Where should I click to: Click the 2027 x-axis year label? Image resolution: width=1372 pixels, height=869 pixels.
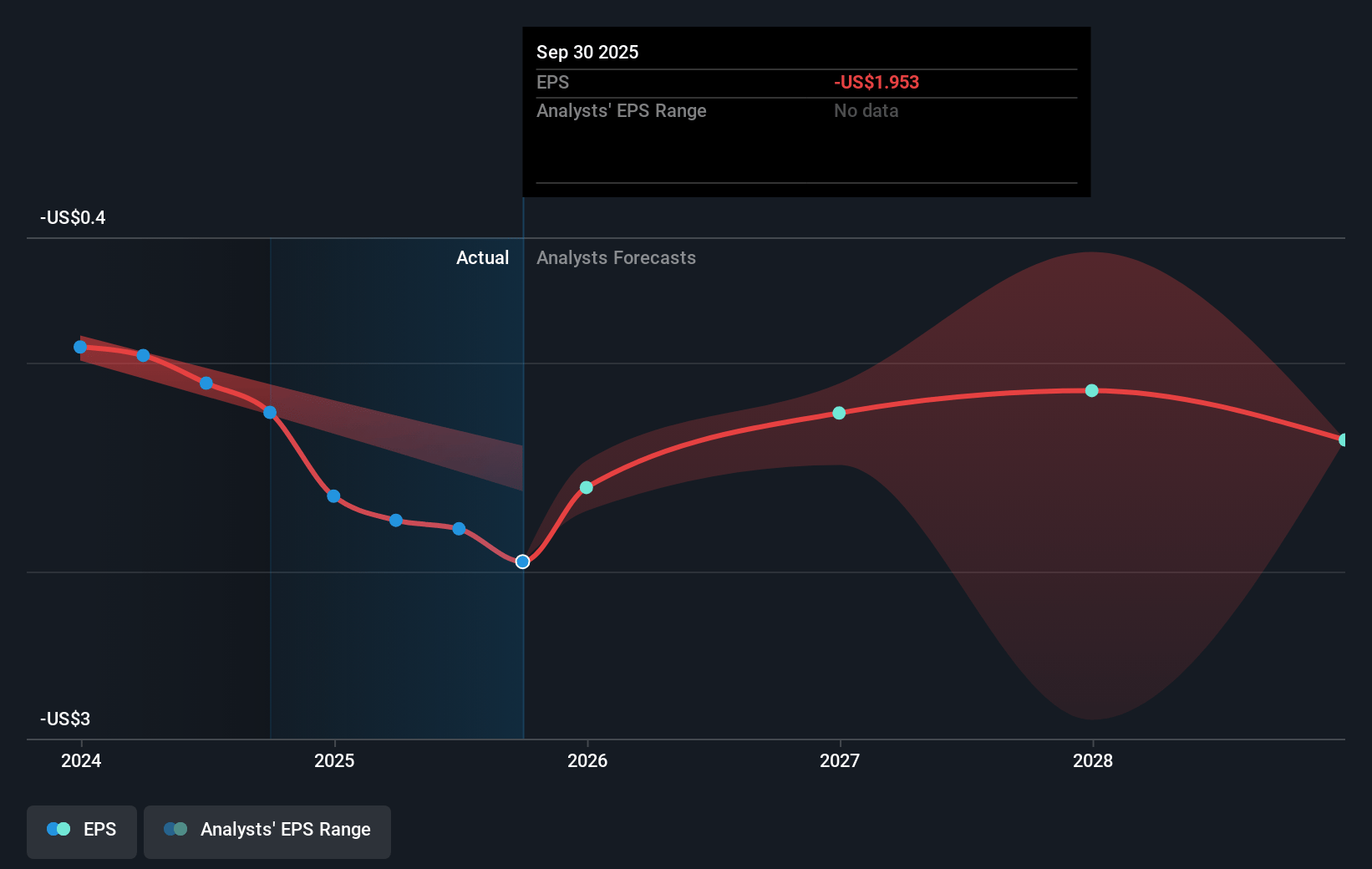tap(840, 760)
